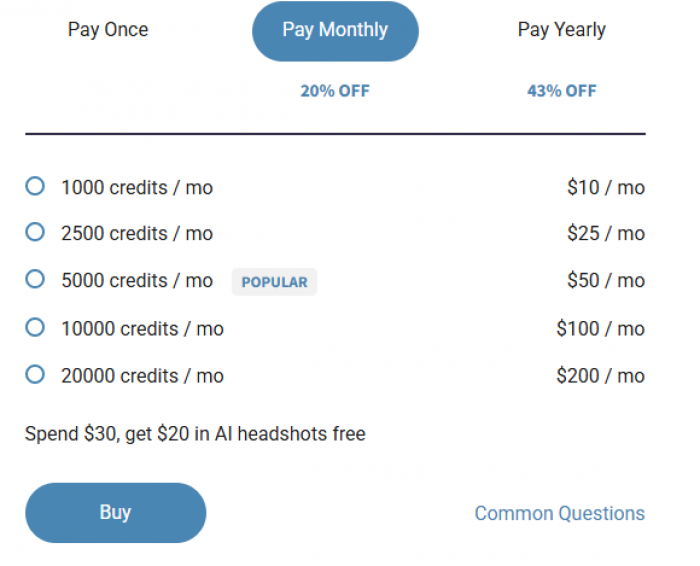Image resolution: width=700 pixels, height=566 pixels.
Task: Click the $10 / mo price
Action: [x=605, y=187]
